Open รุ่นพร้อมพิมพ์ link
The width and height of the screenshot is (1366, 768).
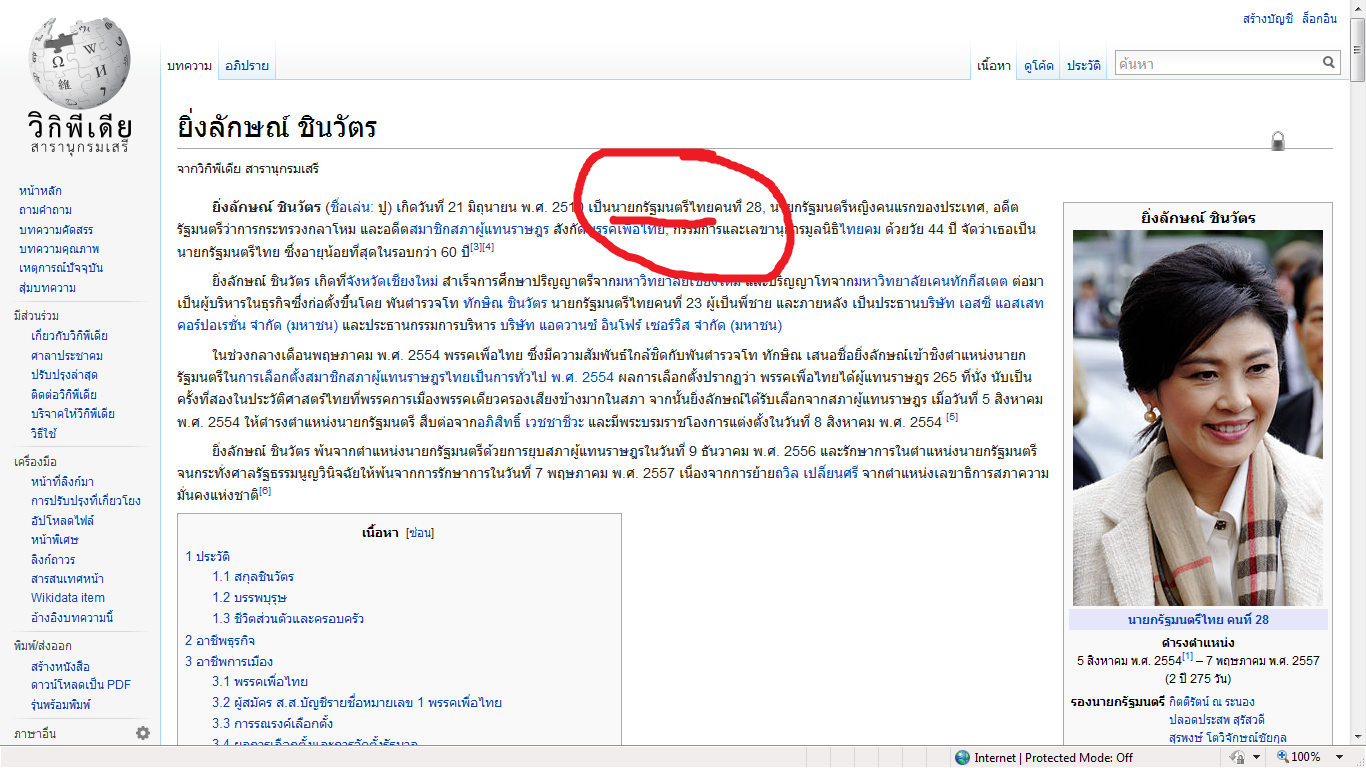pyautogui.click(x=59, y=704)
